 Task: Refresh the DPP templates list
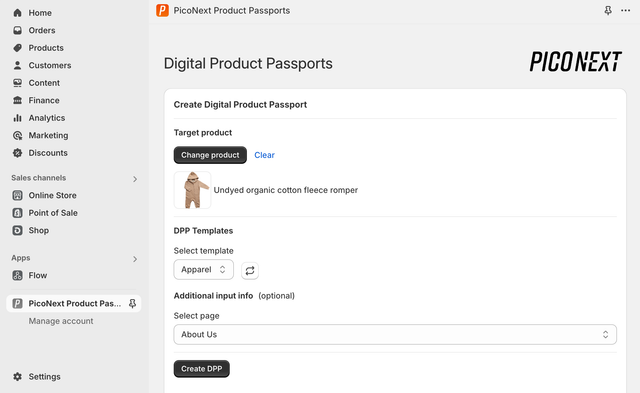click(x=250, y=271)
